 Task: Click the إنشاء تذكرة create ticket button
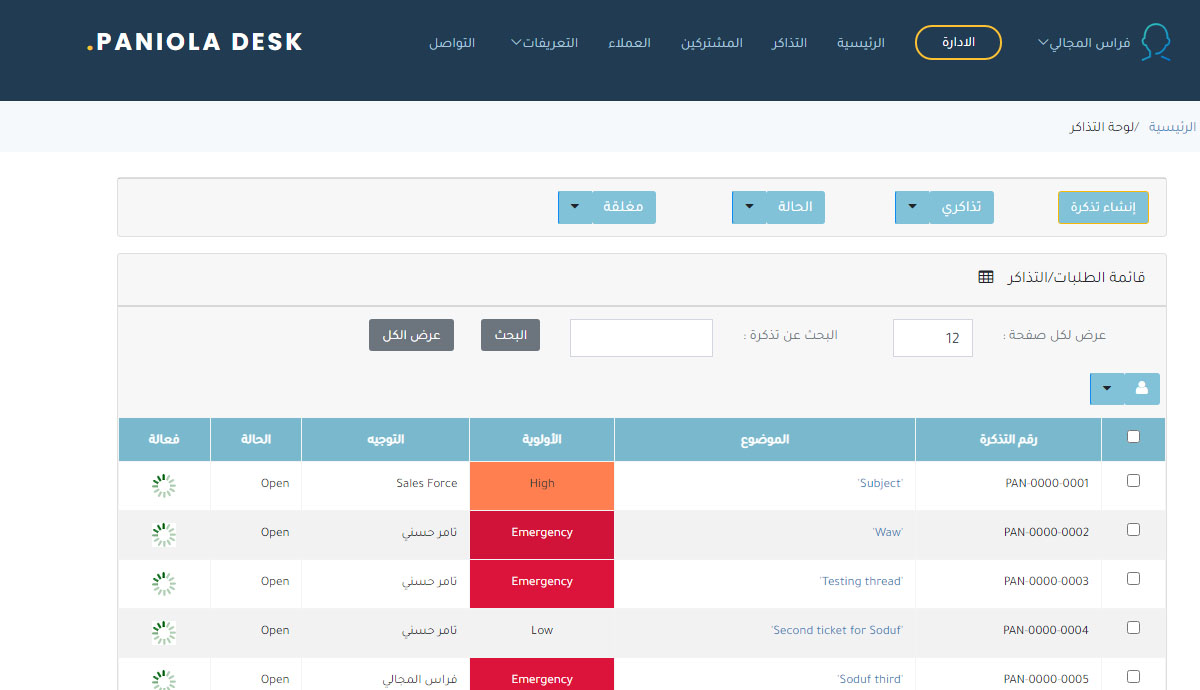point(1103,208)
